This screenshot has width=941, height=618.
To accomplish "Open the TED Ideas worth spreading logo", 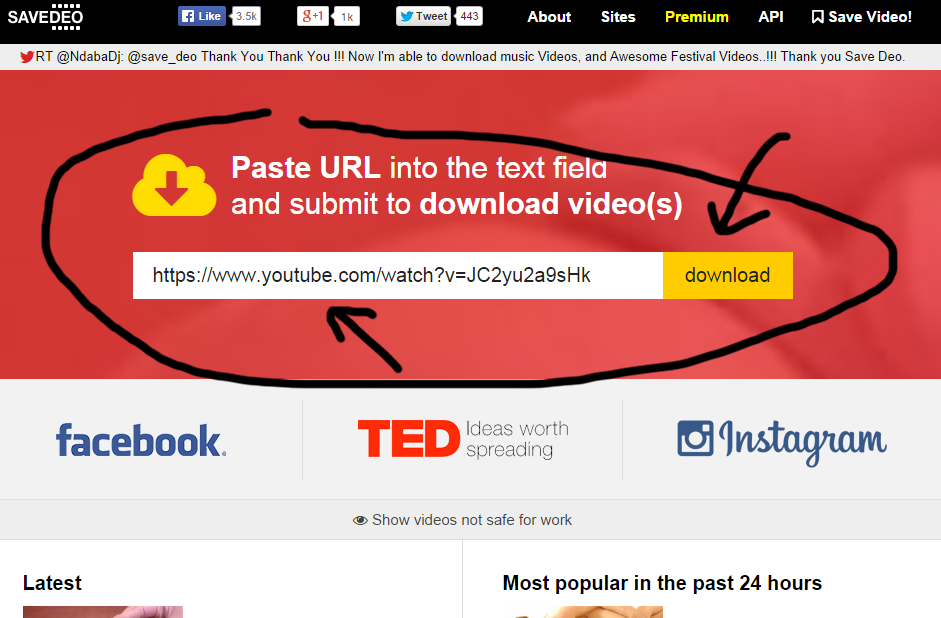I will [463, 439].
